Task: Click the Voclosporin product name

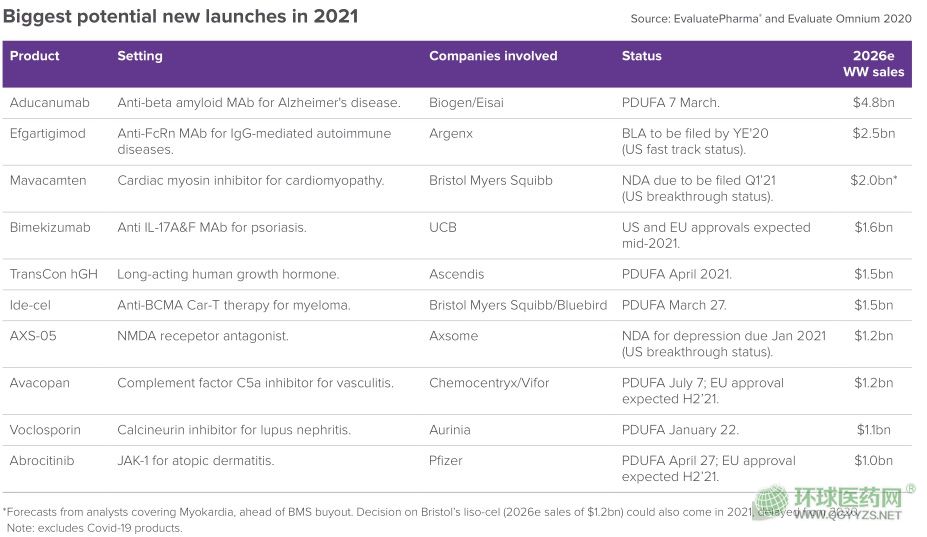Action: click(45, 430)
